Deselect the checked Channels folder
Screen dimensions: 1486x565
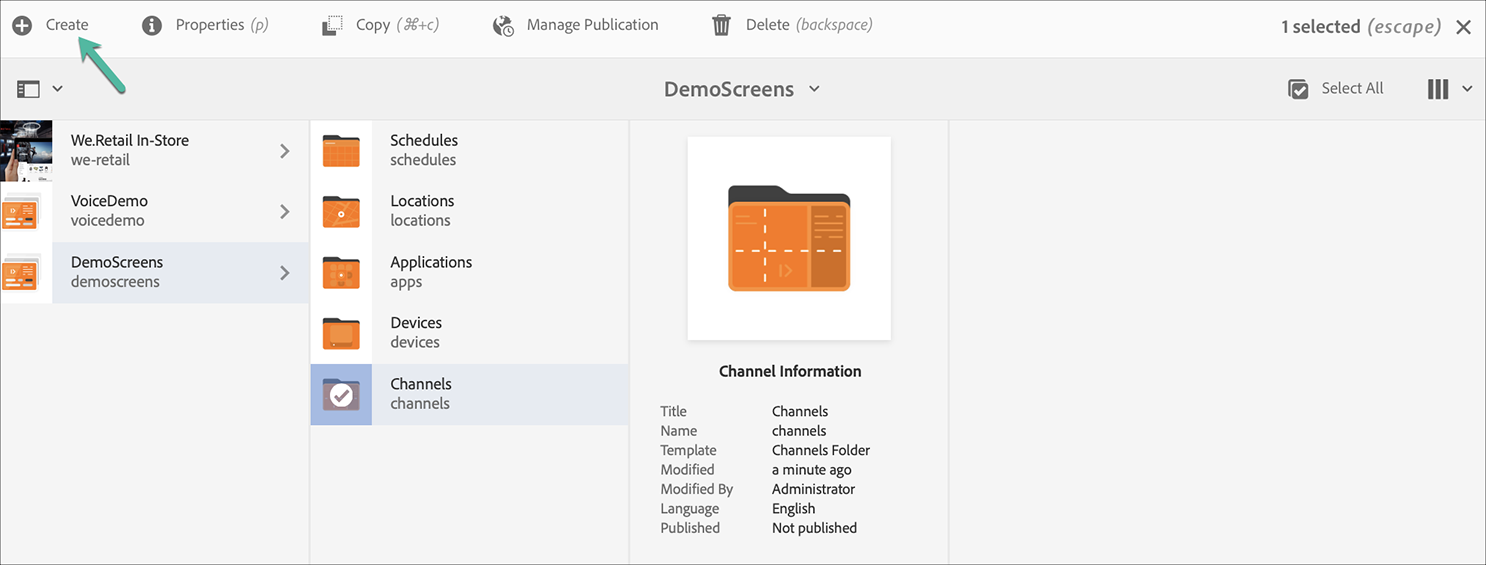(341, 394)
